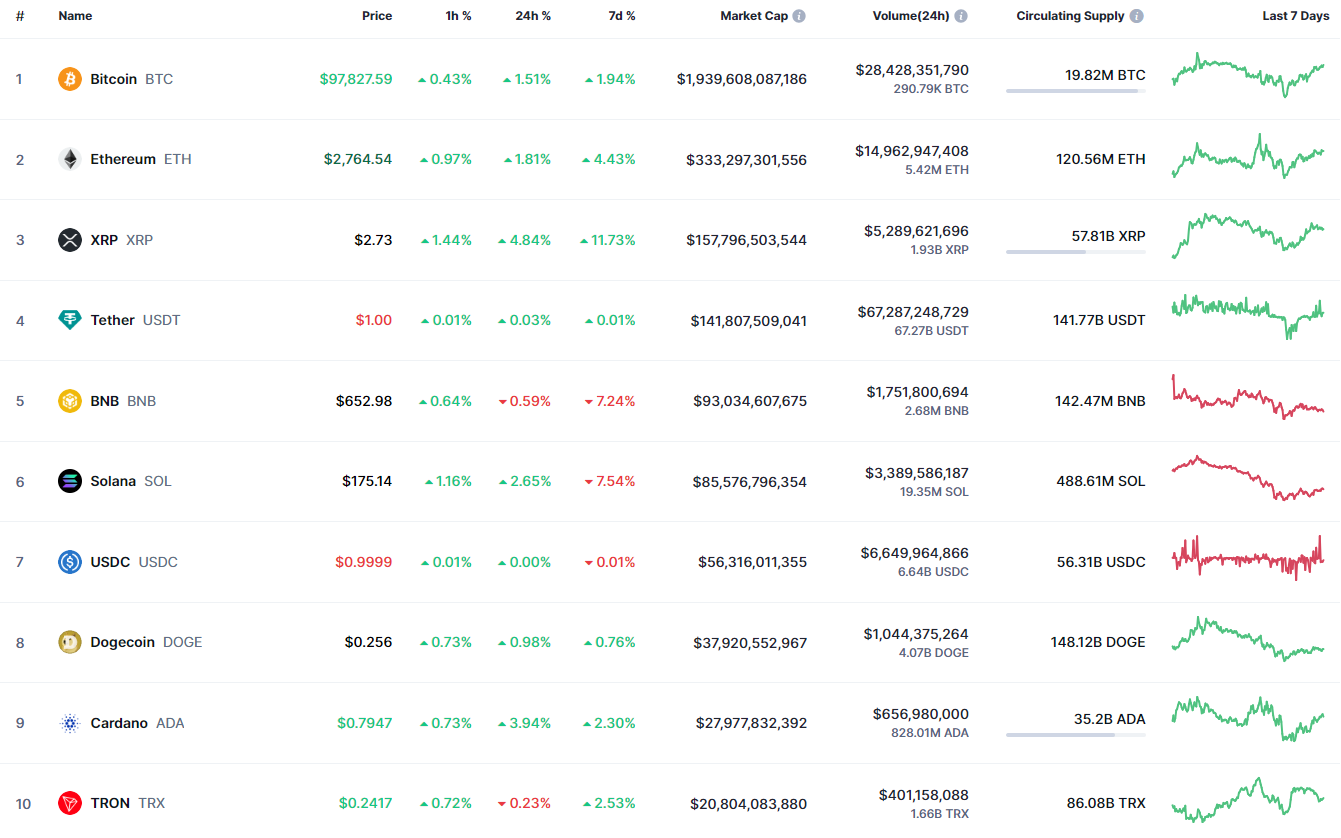
Task: Click Ethereum's 24h volume amount
Action: click(911, 151)
